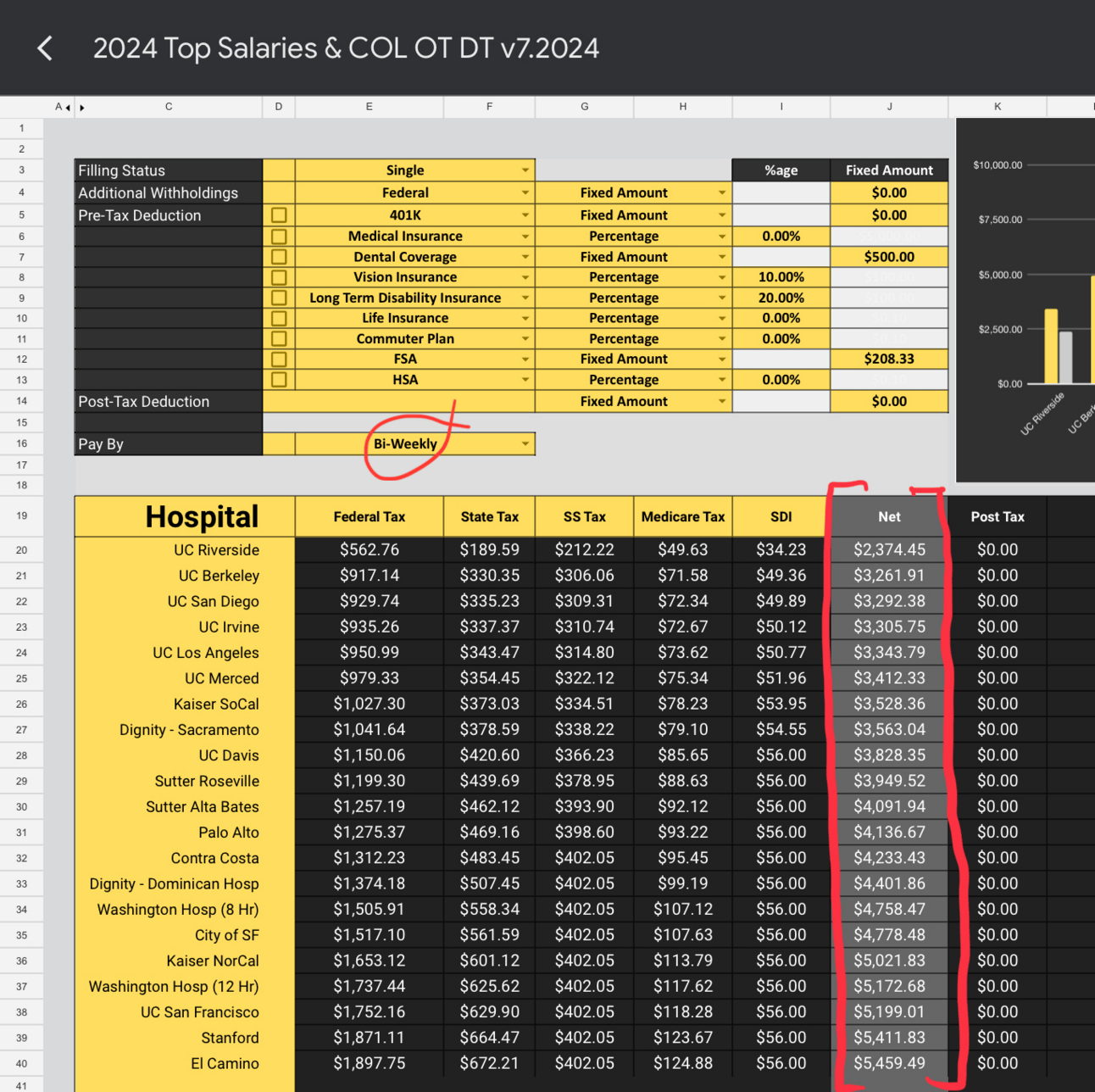Screen dimensions: 1095x1092
Task: Click the spreadsheet title '2024 Top Salaries & COL OT DT v7.2024'
Action: point(346,48)
